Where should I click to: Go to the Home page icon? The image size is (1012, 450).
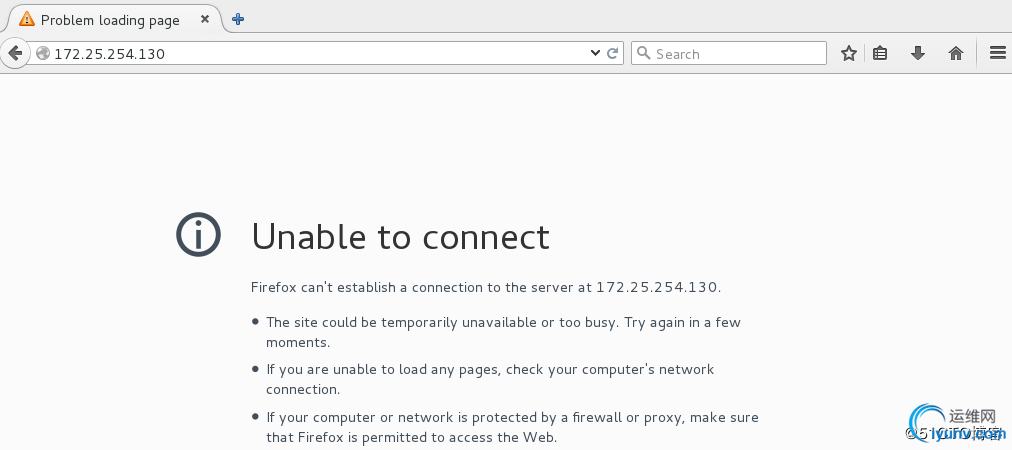956,54
